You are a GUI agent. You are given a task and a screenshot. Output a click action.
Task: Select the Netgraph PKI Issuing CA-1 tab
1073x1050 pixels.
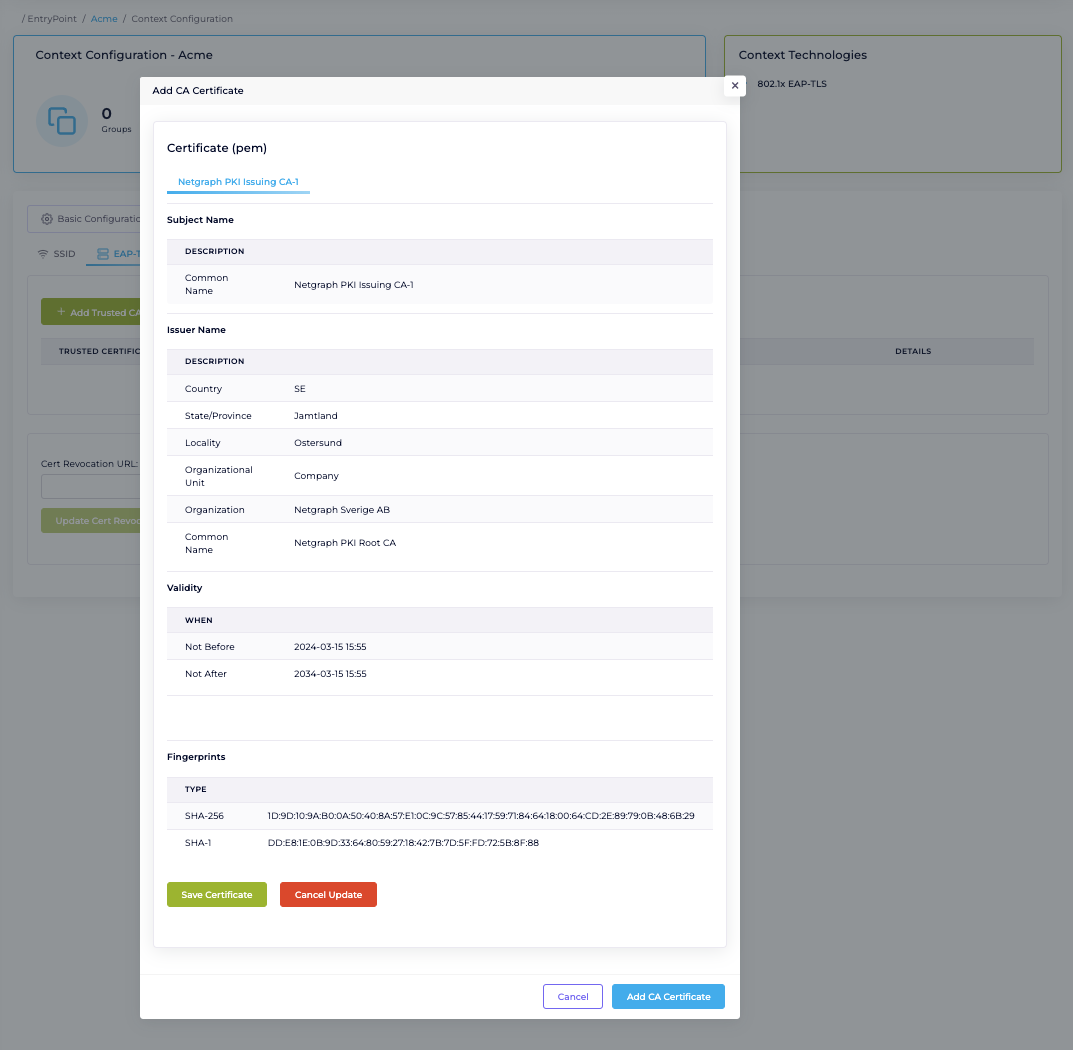pos(238,182)
